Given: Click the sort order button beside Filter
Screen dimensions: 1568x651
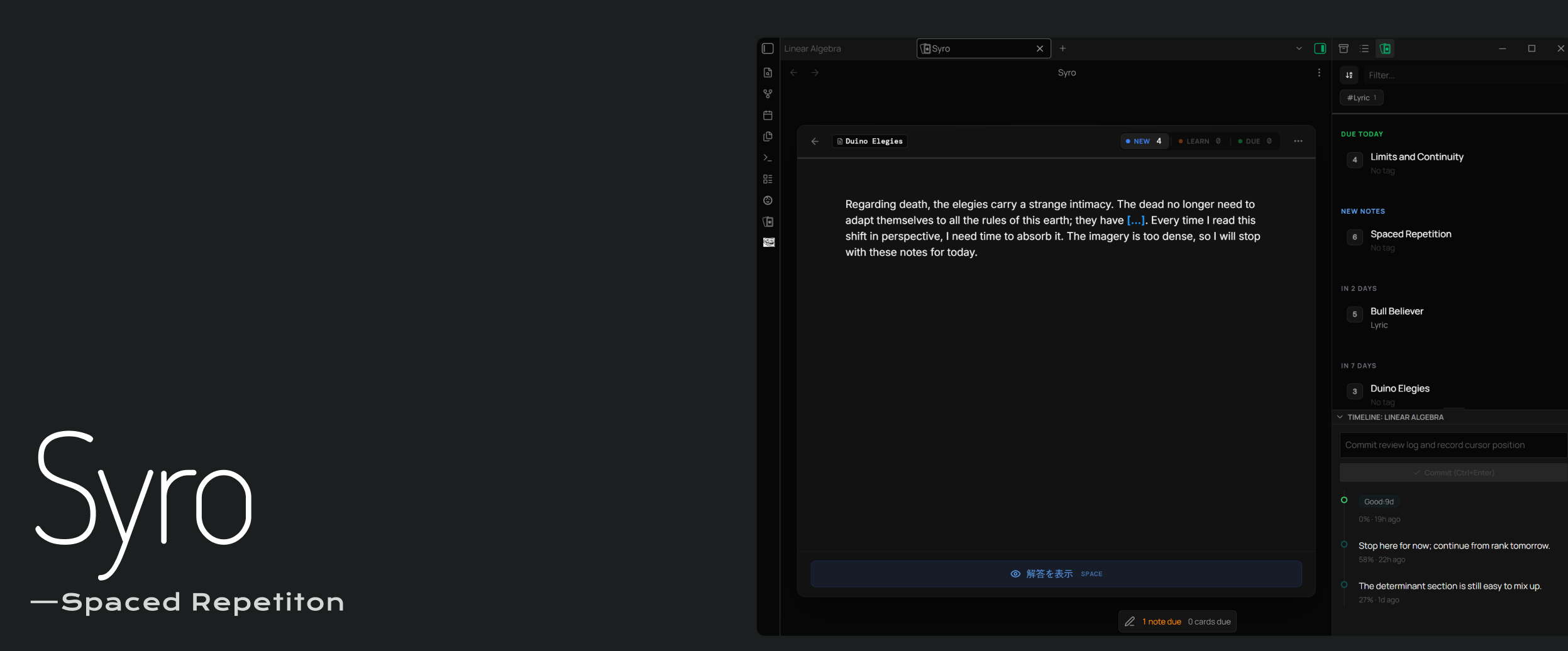Looking at the screenshot, I should [x=1349, y=75].
